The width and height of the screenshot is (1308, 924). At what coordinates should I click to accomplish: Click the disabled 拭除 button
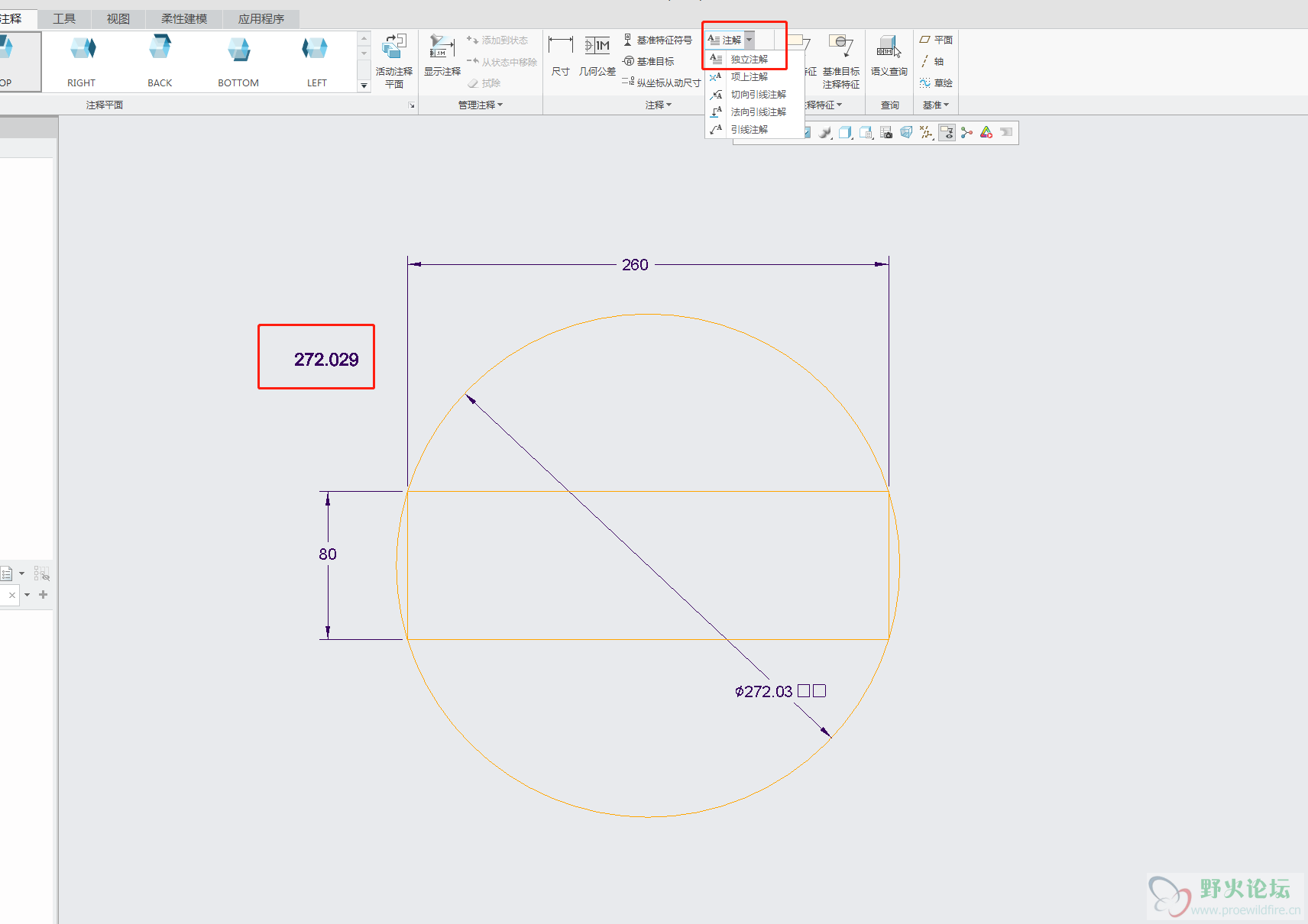[x=484, y=82]
